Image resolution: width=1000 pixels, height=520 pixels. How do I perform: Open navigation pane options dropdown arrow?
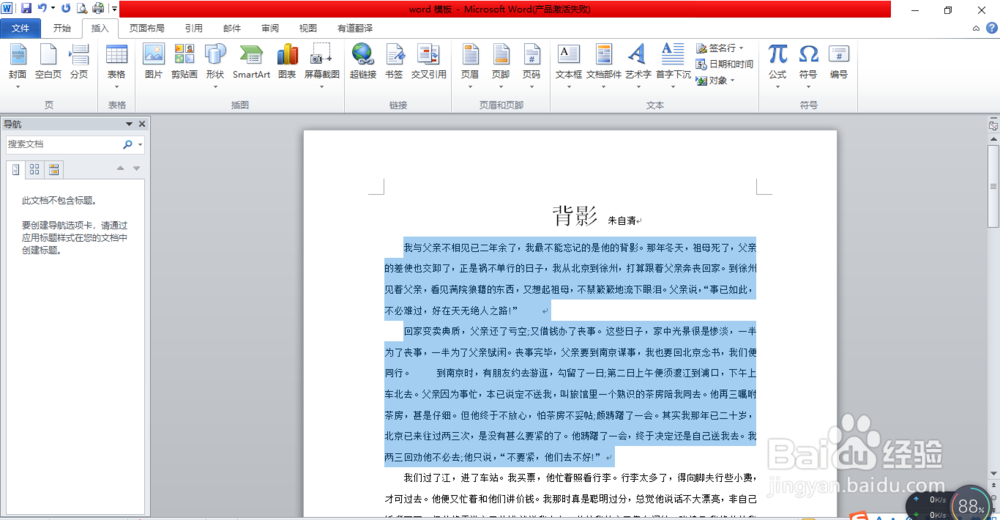click(129, 124)
